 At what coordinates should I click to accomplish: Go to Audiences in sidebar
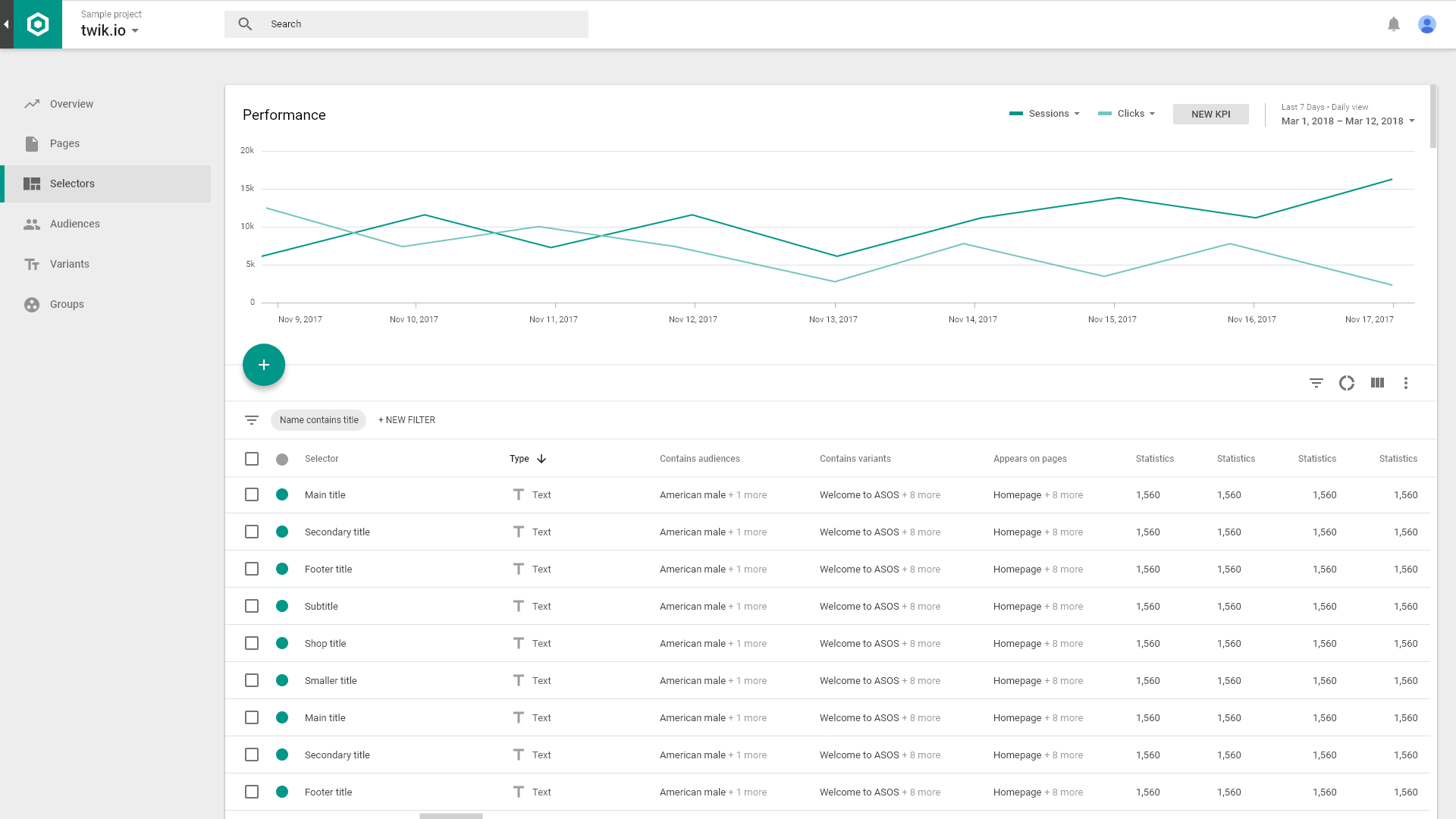click(75, 224)
